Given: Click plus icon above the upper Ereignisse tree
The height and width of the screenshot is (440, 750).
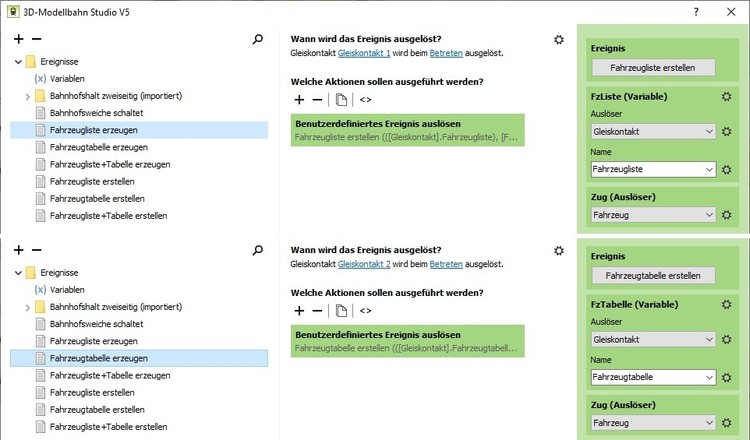Looking at the screenshot, I should [x=19, y=40].
